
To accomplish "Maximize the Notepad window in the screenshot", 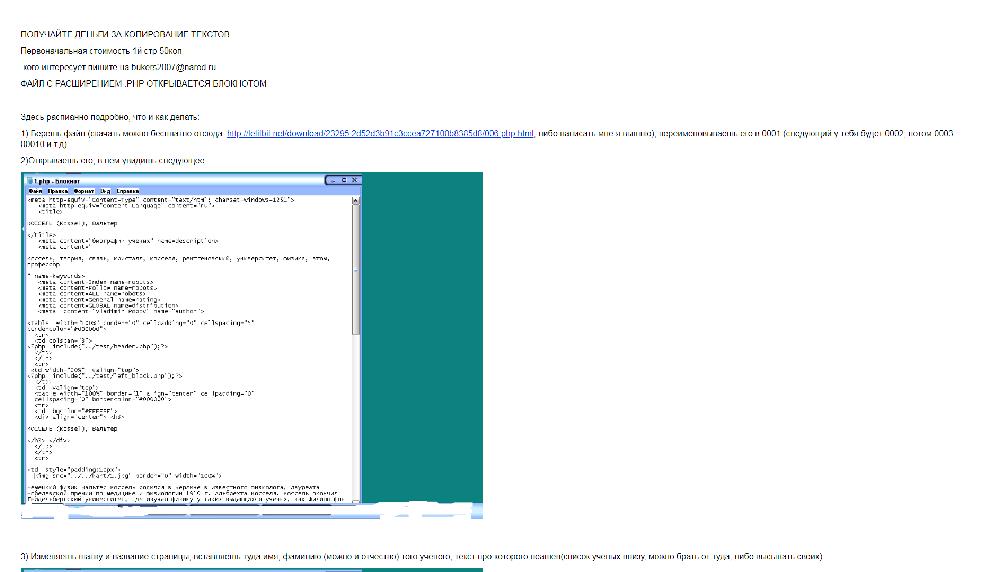I will pyautogui.click(x=344, y=180).
